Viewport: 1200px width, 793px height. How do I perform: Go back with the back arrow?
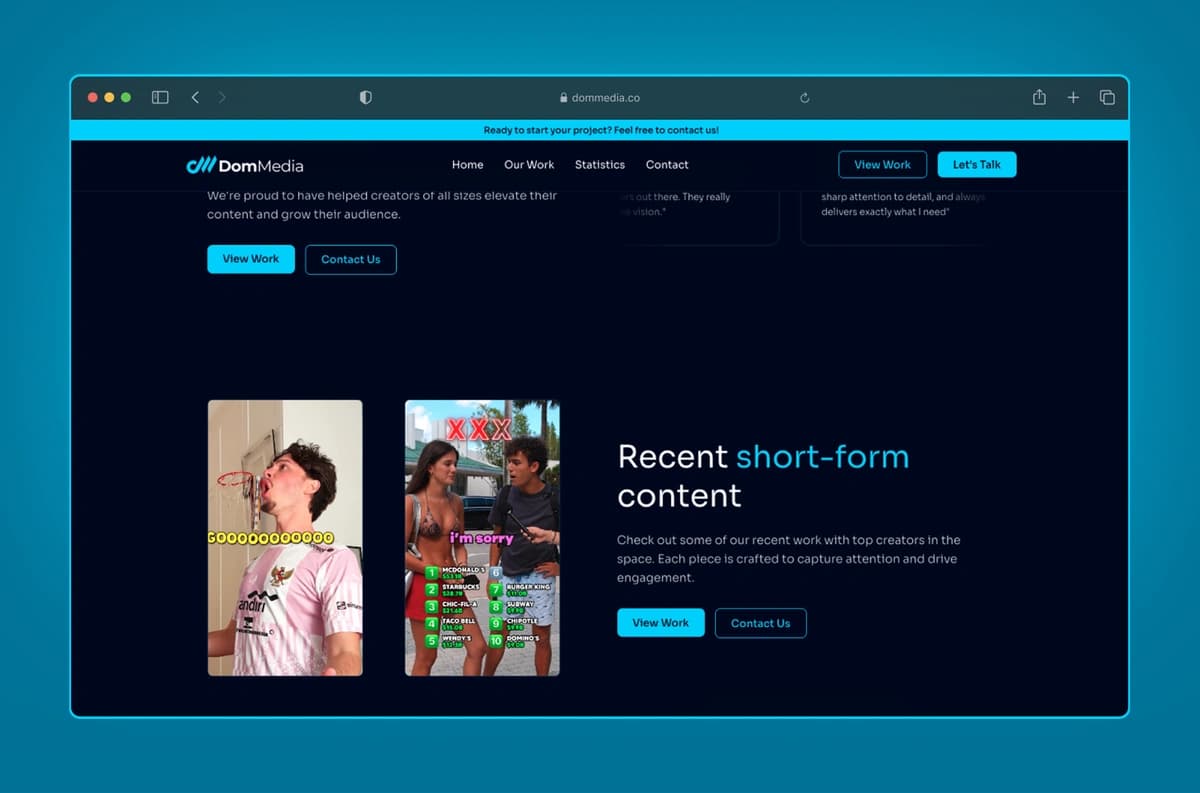(195, 97)
